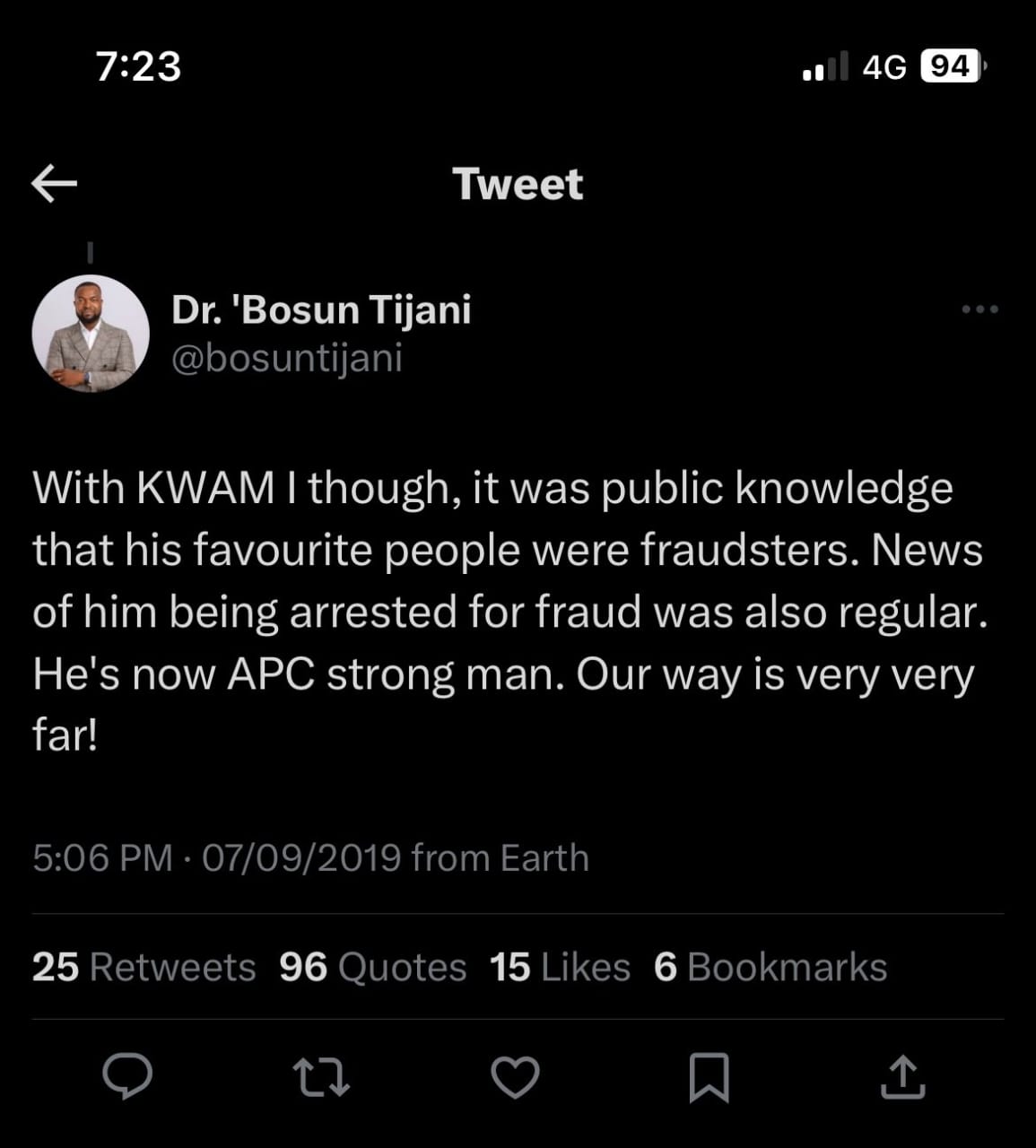Viewport: 1036px width, 1148px height.
Task: Tap the cellular signal strength bars
Action: coord(825,66)
